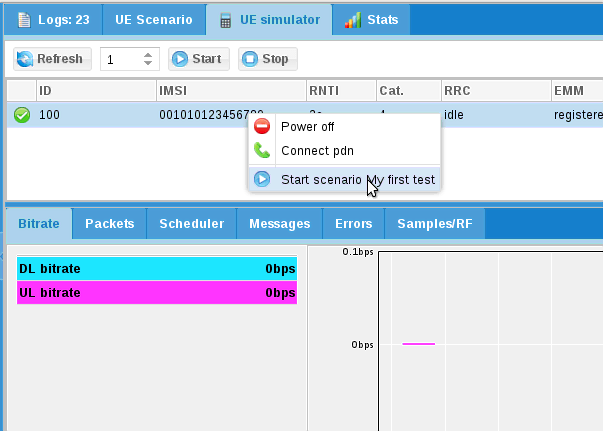Open the Errors tab

point(353,224)
